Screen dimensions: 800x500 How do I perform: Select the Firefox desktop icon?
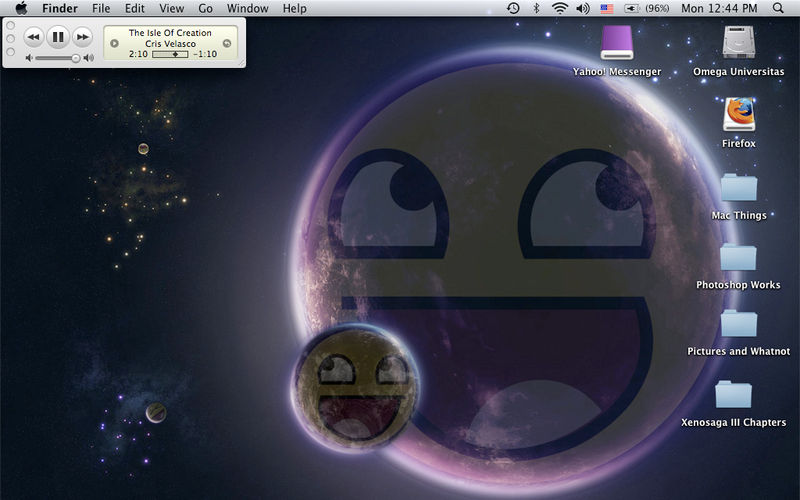pos(739,115)
